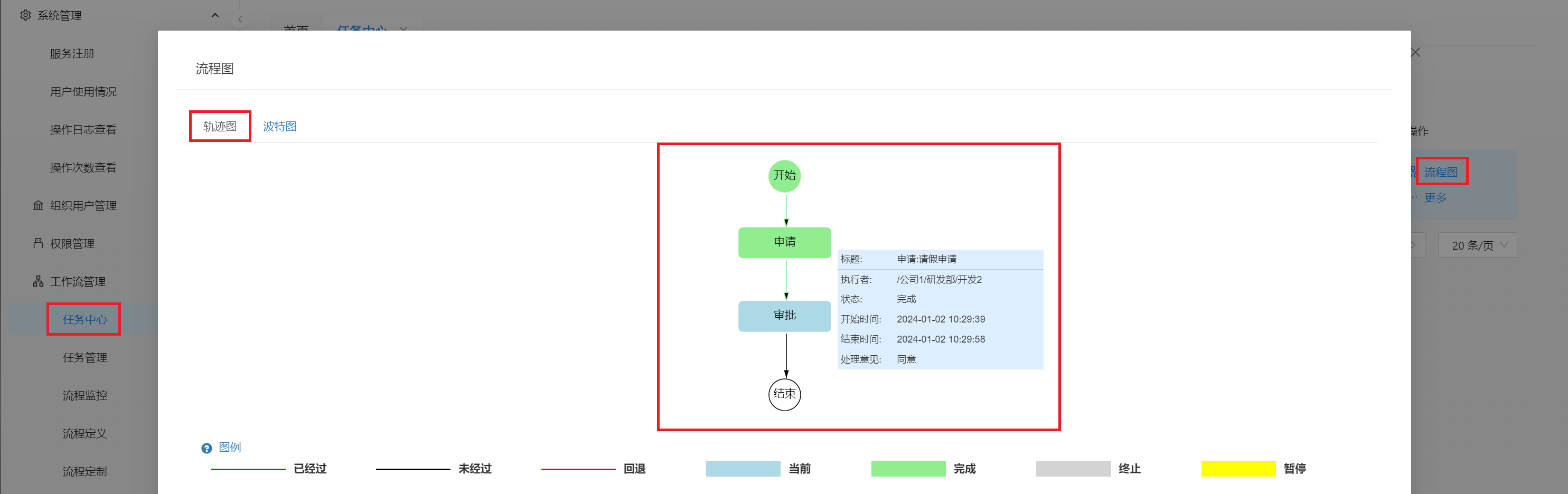Open 操作日志查看 in the sidebar
The width and height of the screenshot is (1568, 494).
pyautogui.click(x=83, y=130)
